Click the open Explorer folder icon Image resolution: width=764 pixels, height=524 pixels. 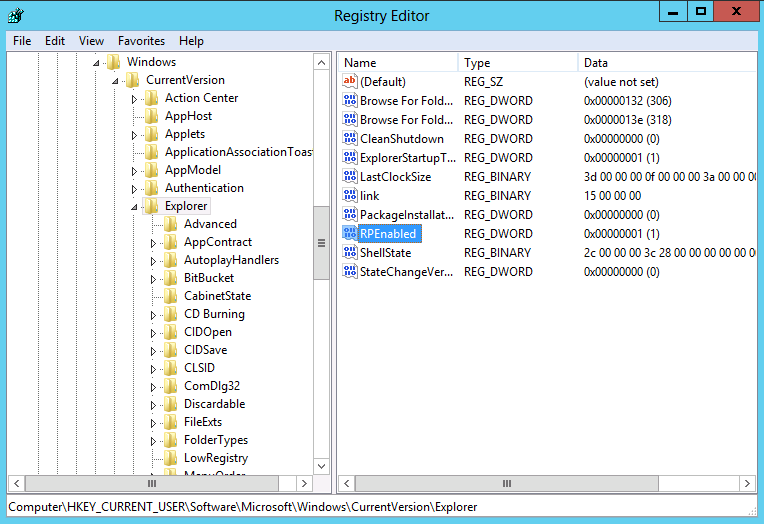[x=152, y=206]
